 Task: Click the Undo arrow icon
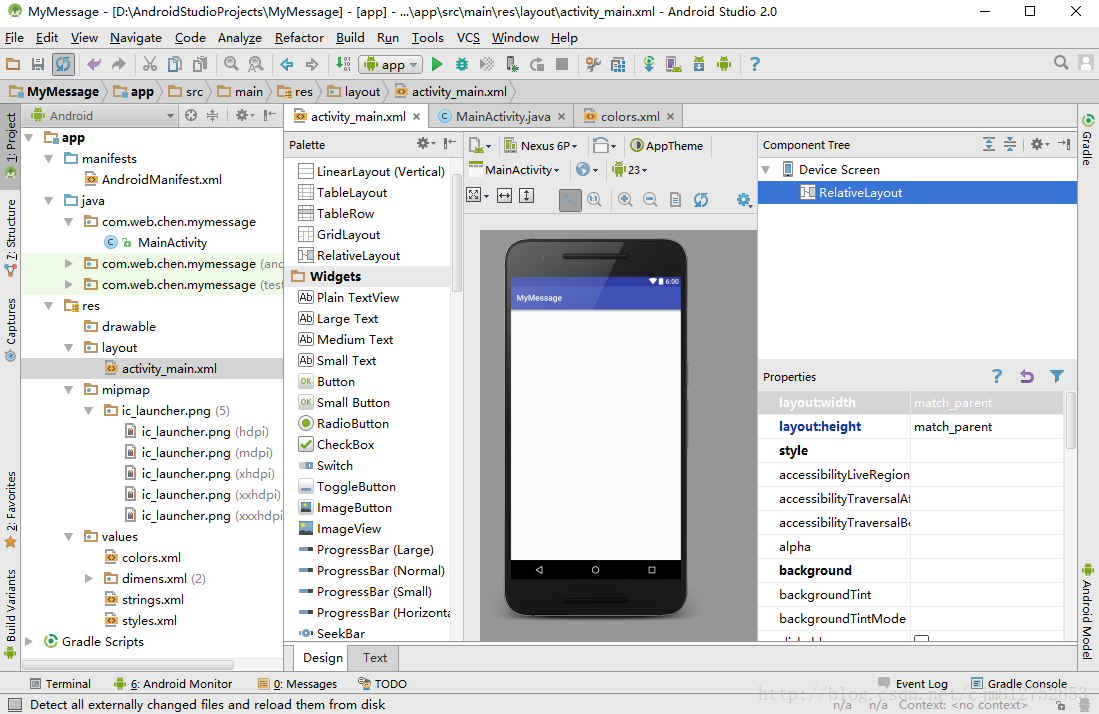94,64
